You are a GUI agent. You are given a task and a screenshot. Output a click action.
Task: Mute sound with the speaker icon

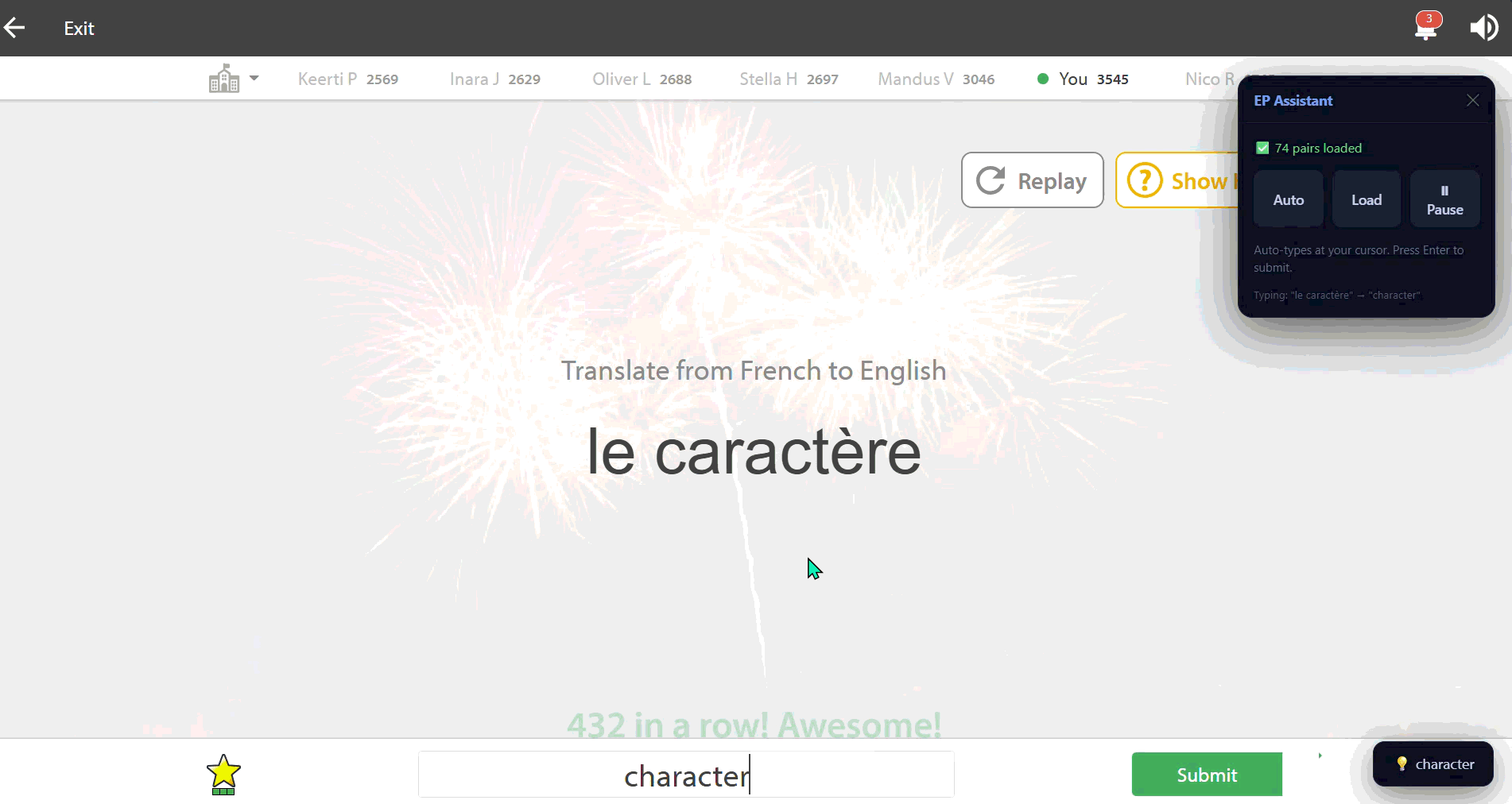1483,28
